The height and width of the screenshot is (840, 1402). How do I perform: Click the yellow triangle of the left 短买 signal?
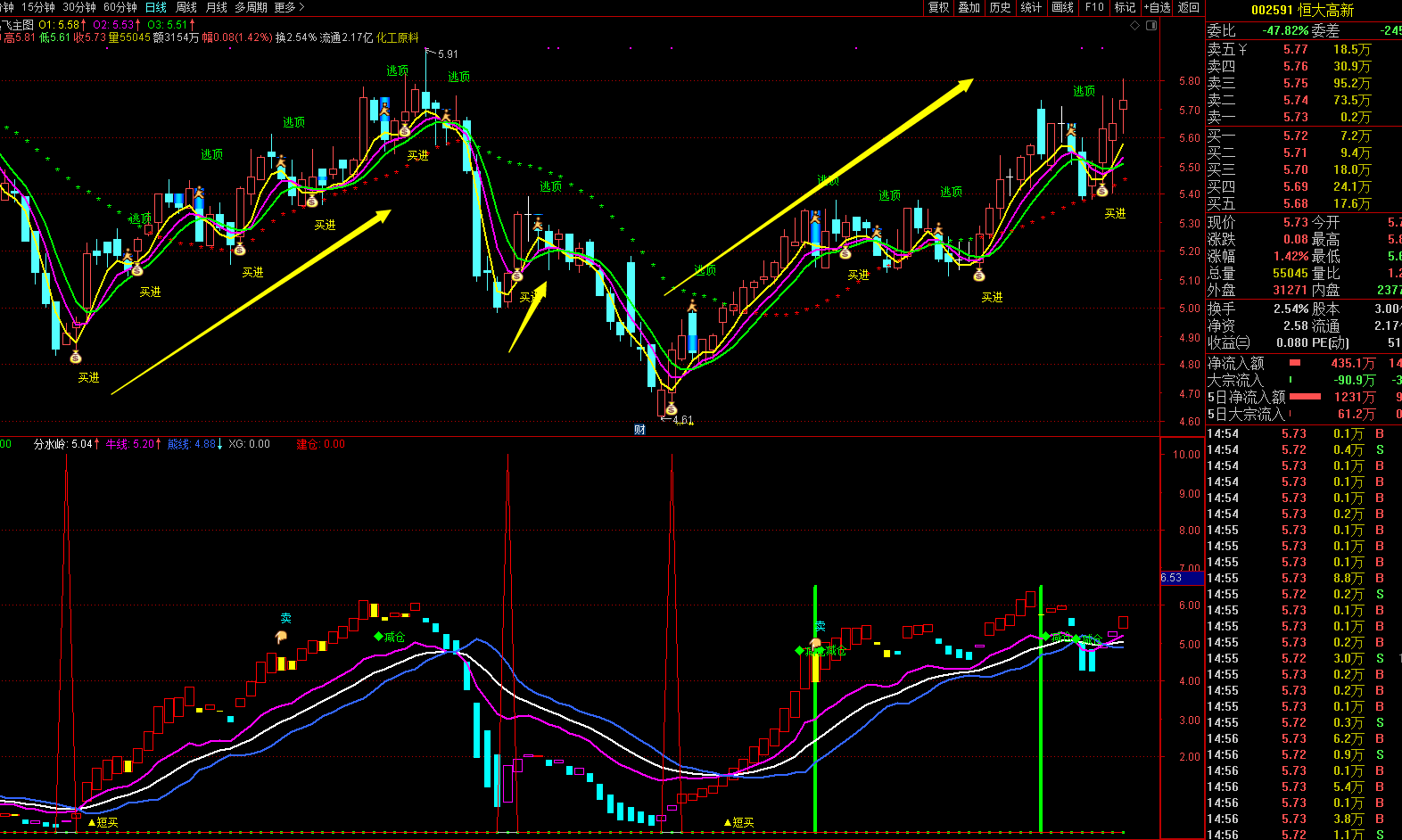click(x=92, y=822)
